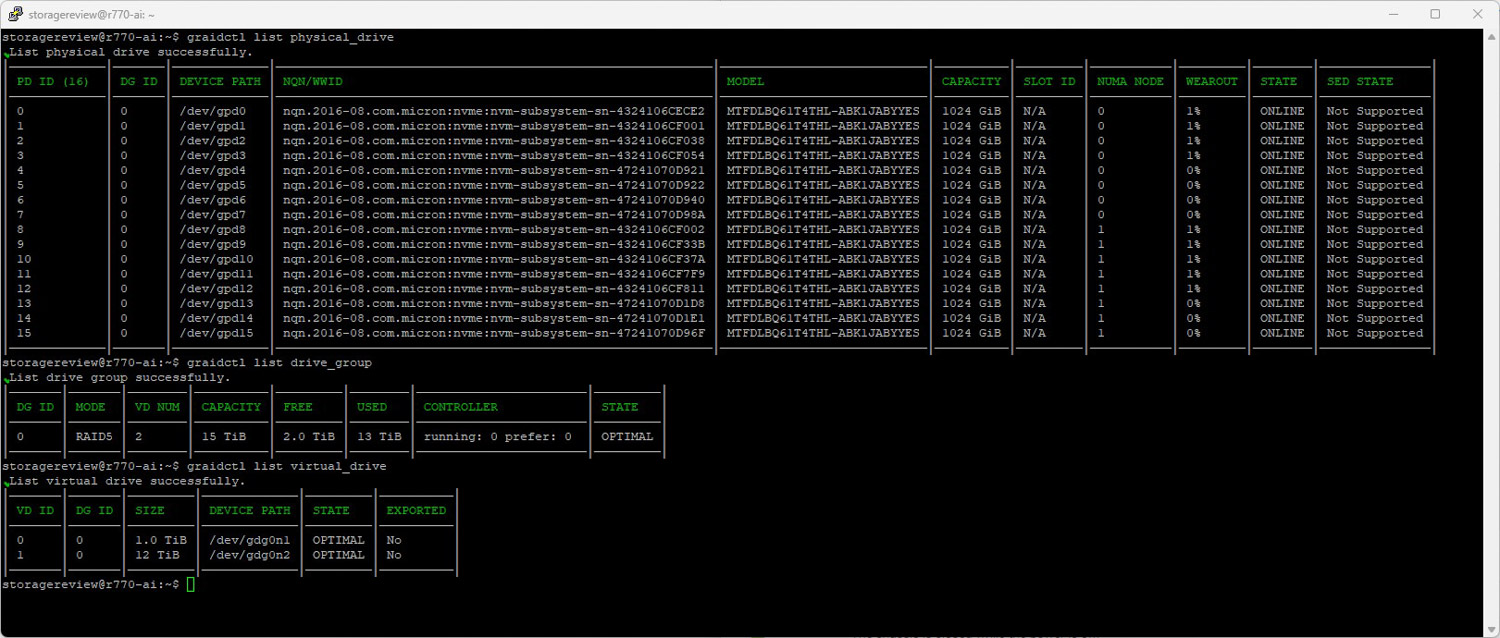Click virtual drive path /dev/gdg0n1
The height and width of the screenshot is (638, 1500).
(x=249, y=540)
